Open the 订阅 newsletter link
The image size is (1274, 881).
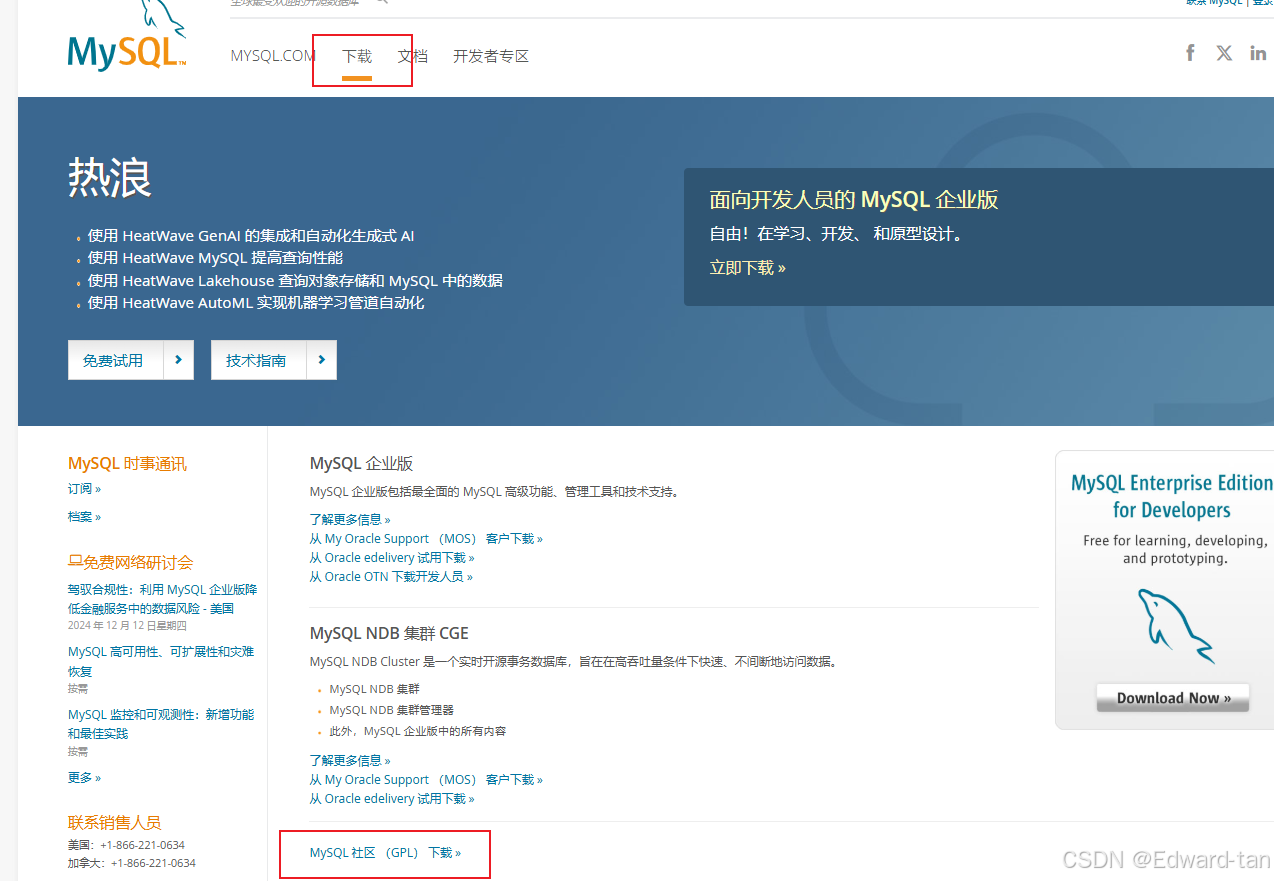coord(84,489)
